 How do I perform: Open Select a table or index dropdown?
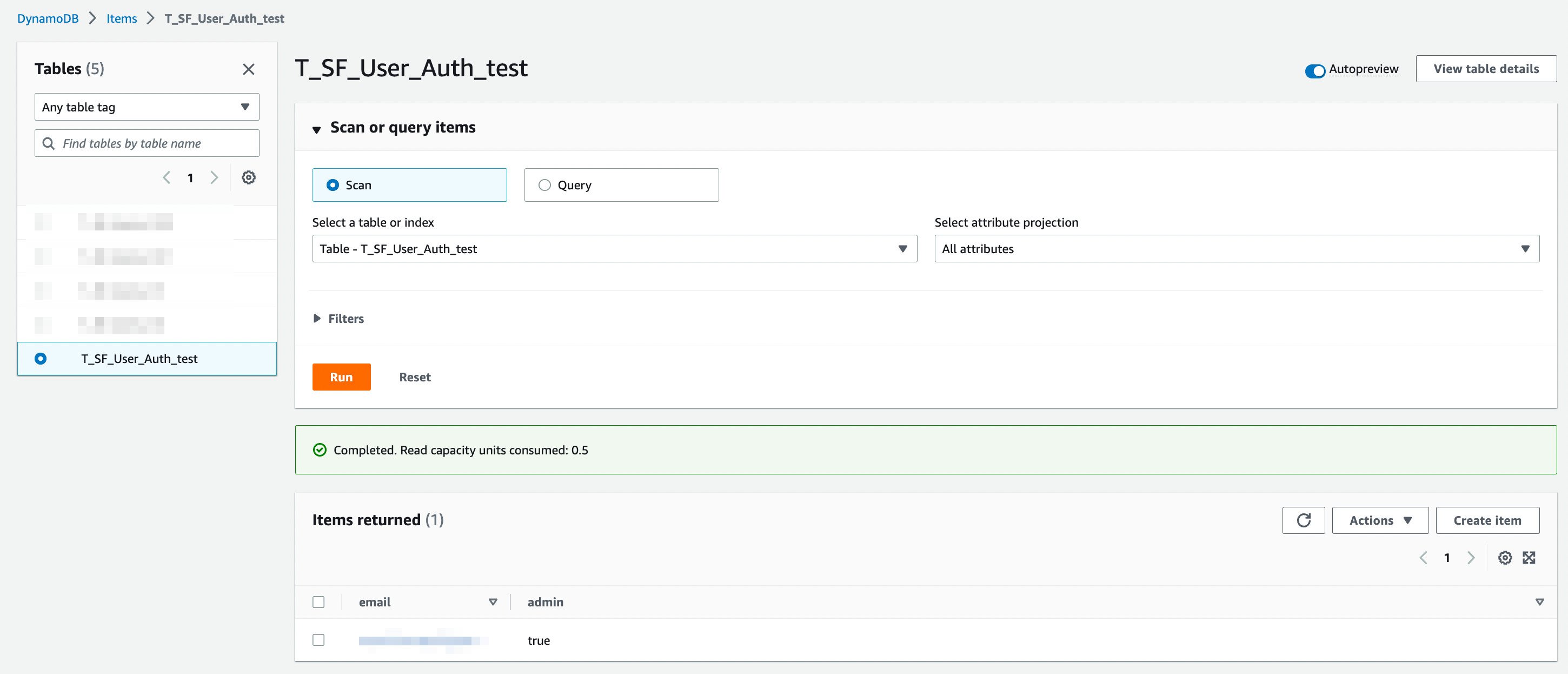point(614,248)
